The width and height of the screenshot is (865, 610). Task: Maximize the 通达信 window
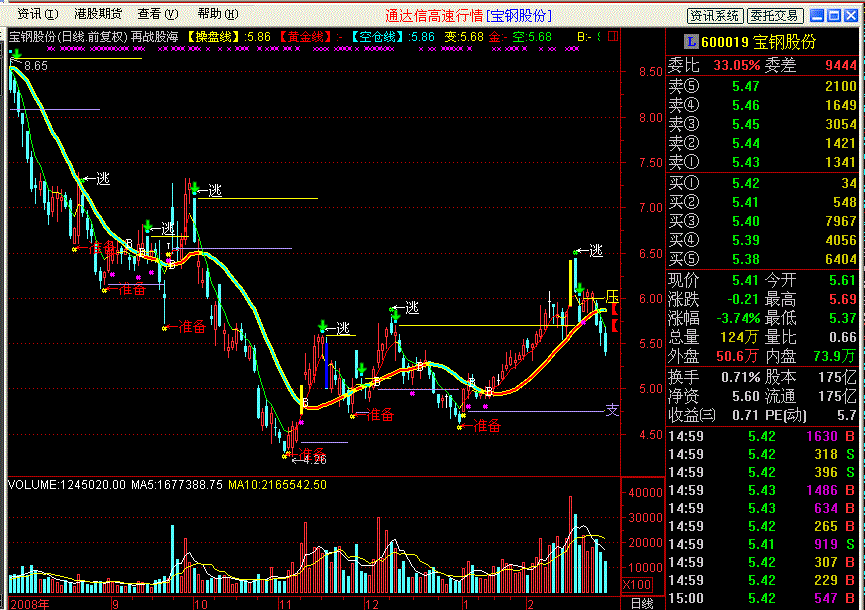click(x=834, y=16)
